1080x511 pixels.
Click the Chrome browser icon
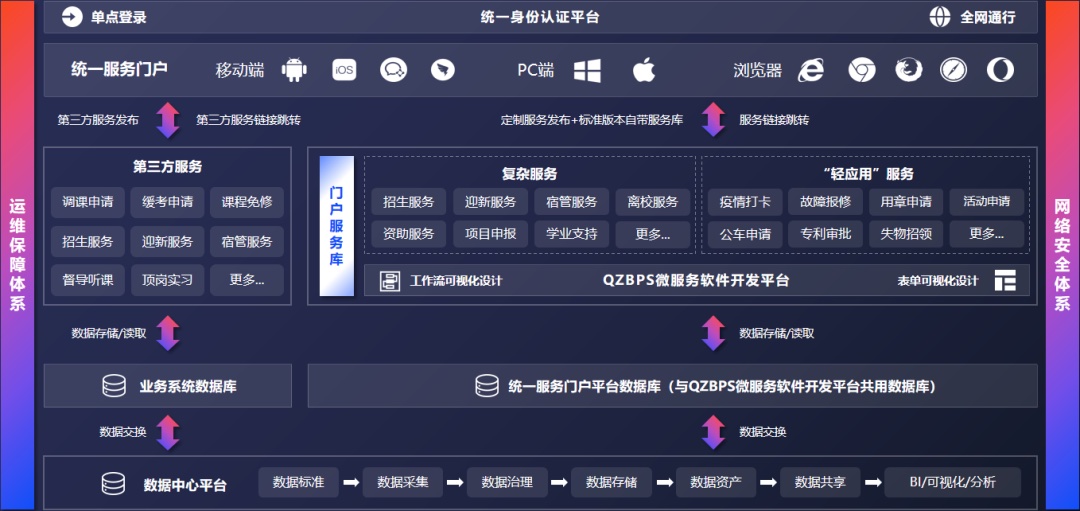(861, 70)
